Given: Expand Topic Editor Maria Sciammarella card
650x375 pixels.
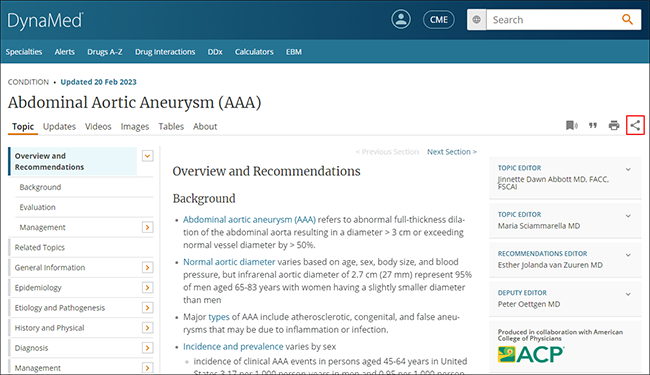Looking at the screenshot, I should 628,216.
